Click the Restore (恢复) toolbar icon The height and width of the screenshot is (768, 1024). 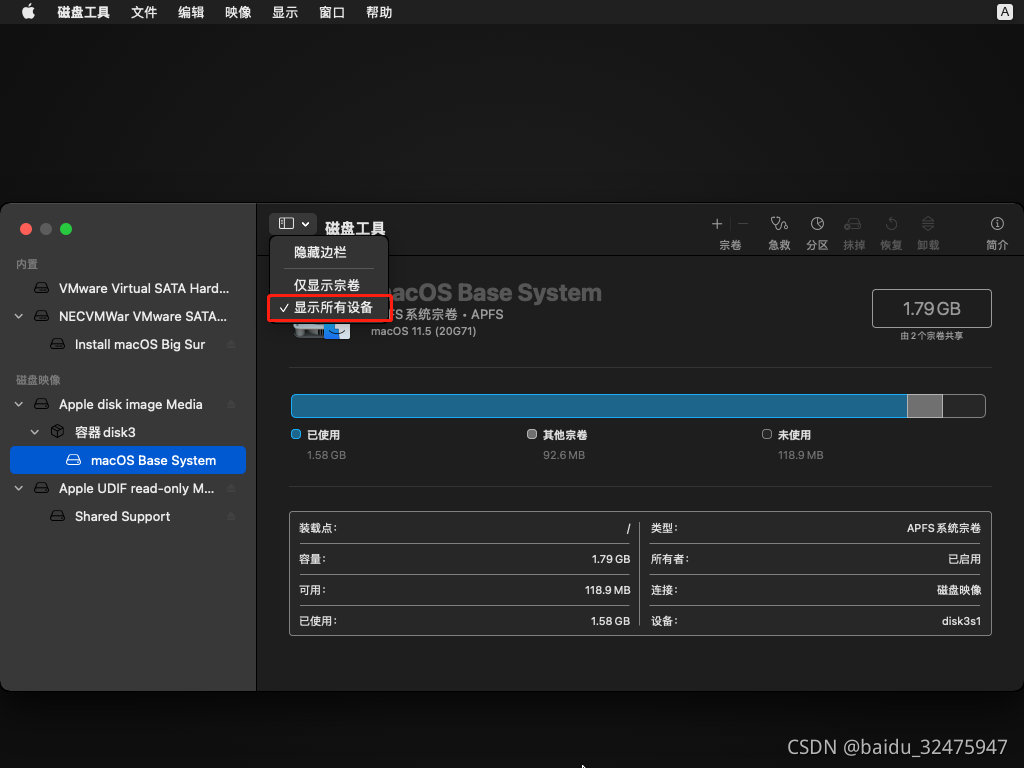(x=891, y=224)
